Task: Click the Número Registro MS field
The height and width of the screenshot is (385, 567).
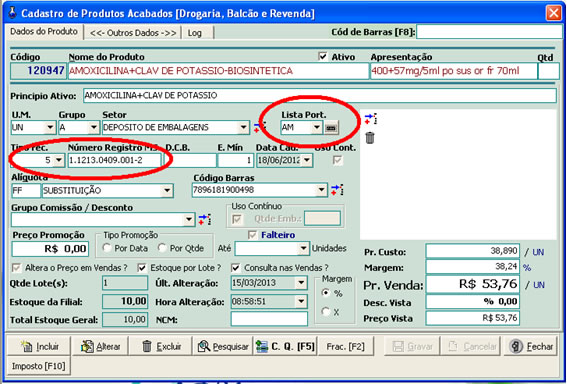Action: pyautogui.click(x=114, y=160)
